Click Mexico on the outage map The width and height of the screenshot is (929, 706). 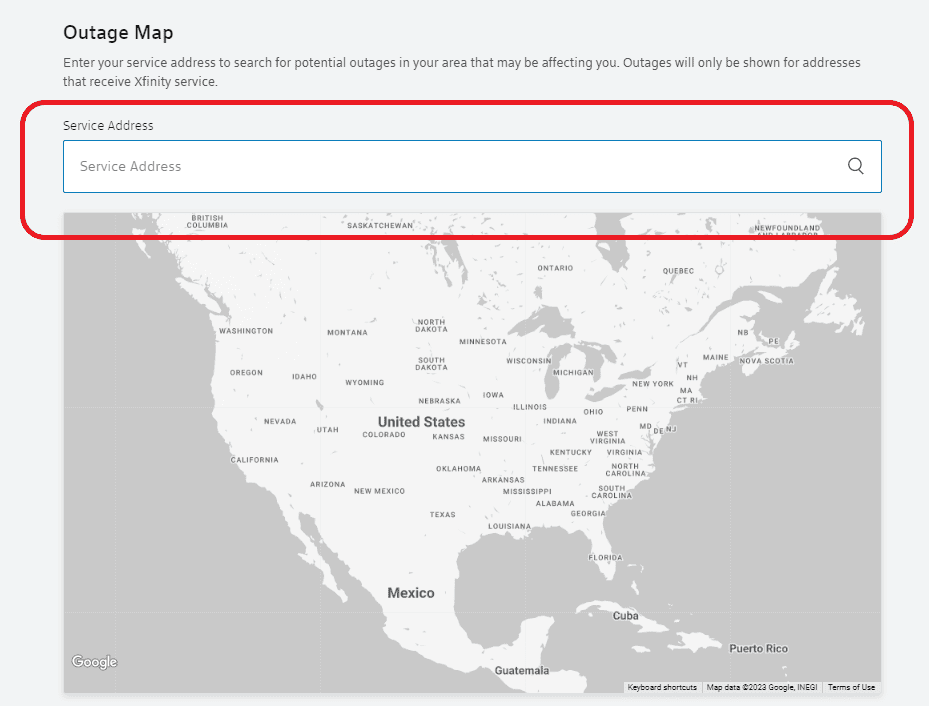tap(411, 592)
